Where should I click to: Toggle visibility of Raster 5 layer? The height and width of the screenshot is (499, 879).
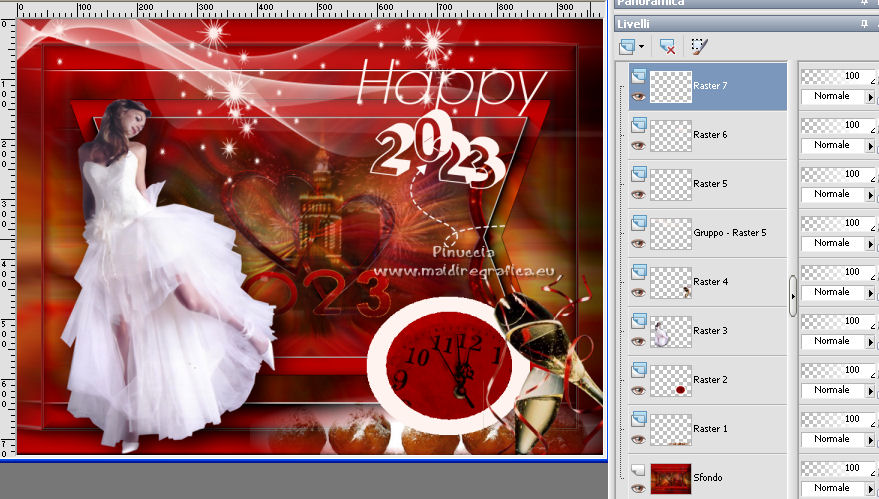coord(639,195)
